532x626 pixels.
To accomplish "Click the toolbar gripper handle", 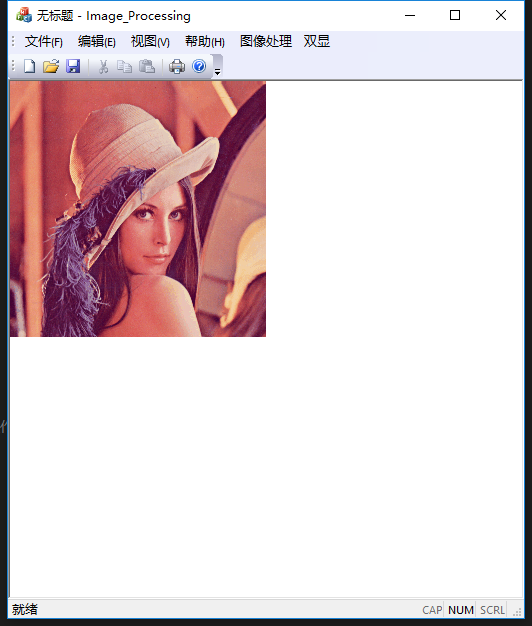I will (x=13, y=66).
